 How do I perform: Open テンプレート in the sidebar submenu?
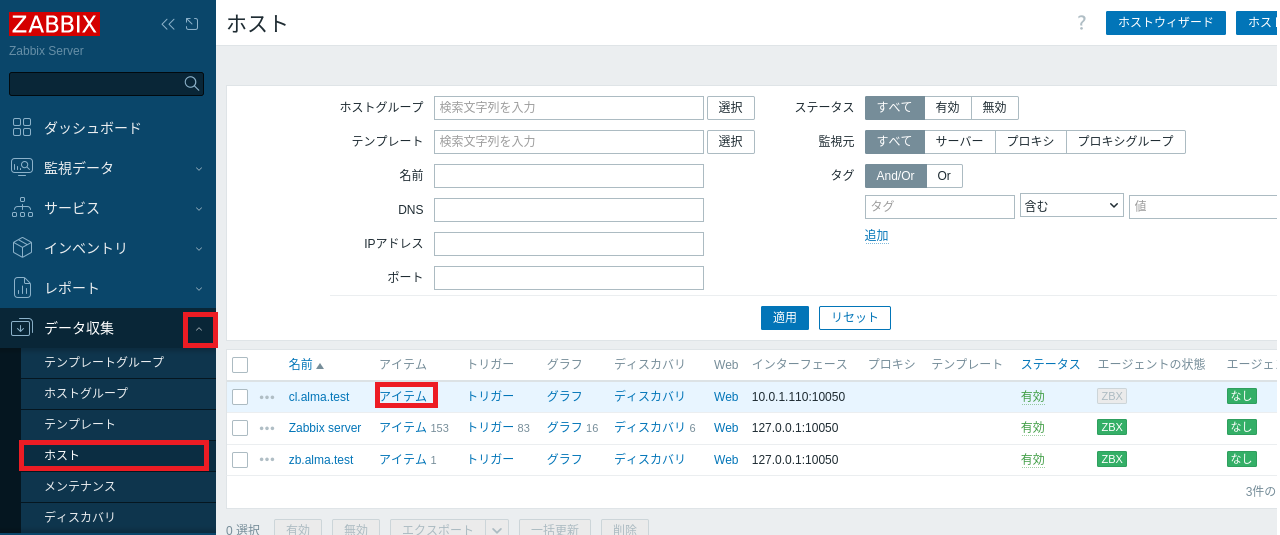(80, 424)
